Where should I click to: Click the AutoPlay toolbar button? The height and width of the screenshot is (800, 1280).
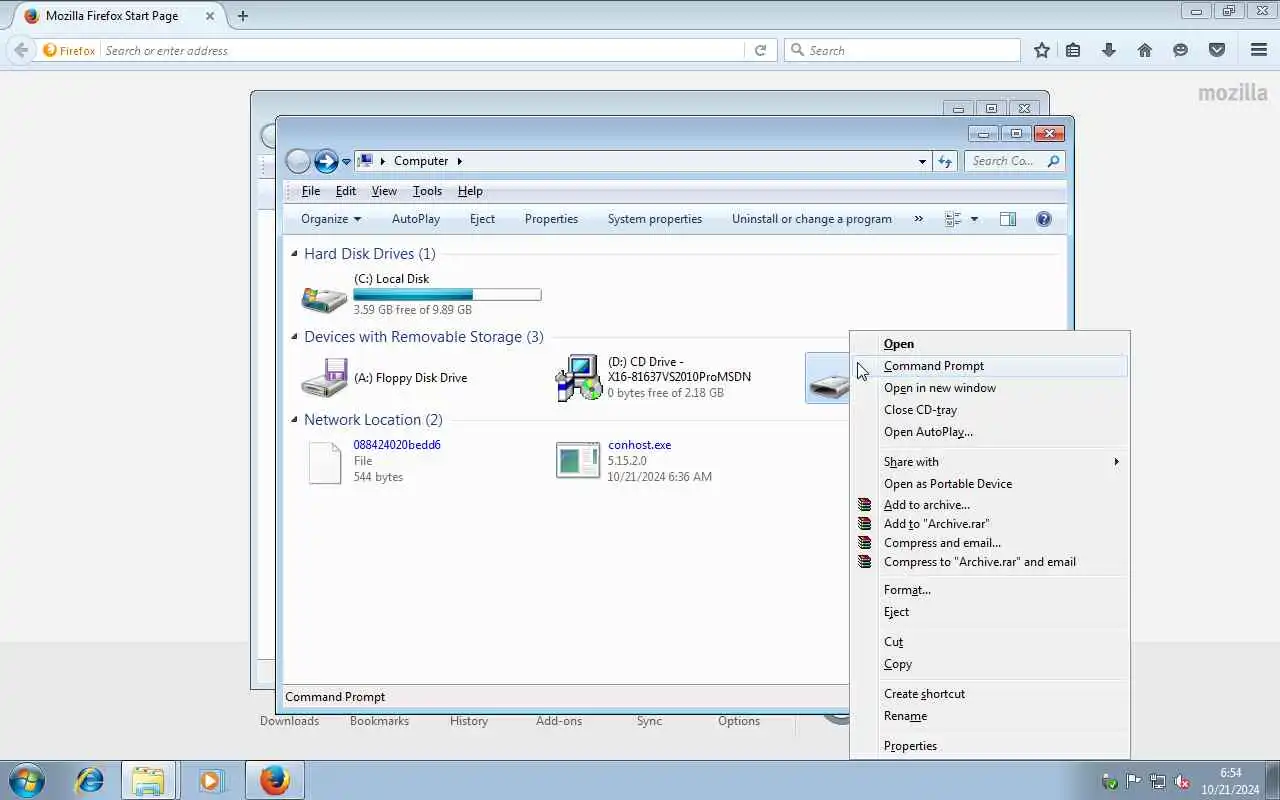416,219
